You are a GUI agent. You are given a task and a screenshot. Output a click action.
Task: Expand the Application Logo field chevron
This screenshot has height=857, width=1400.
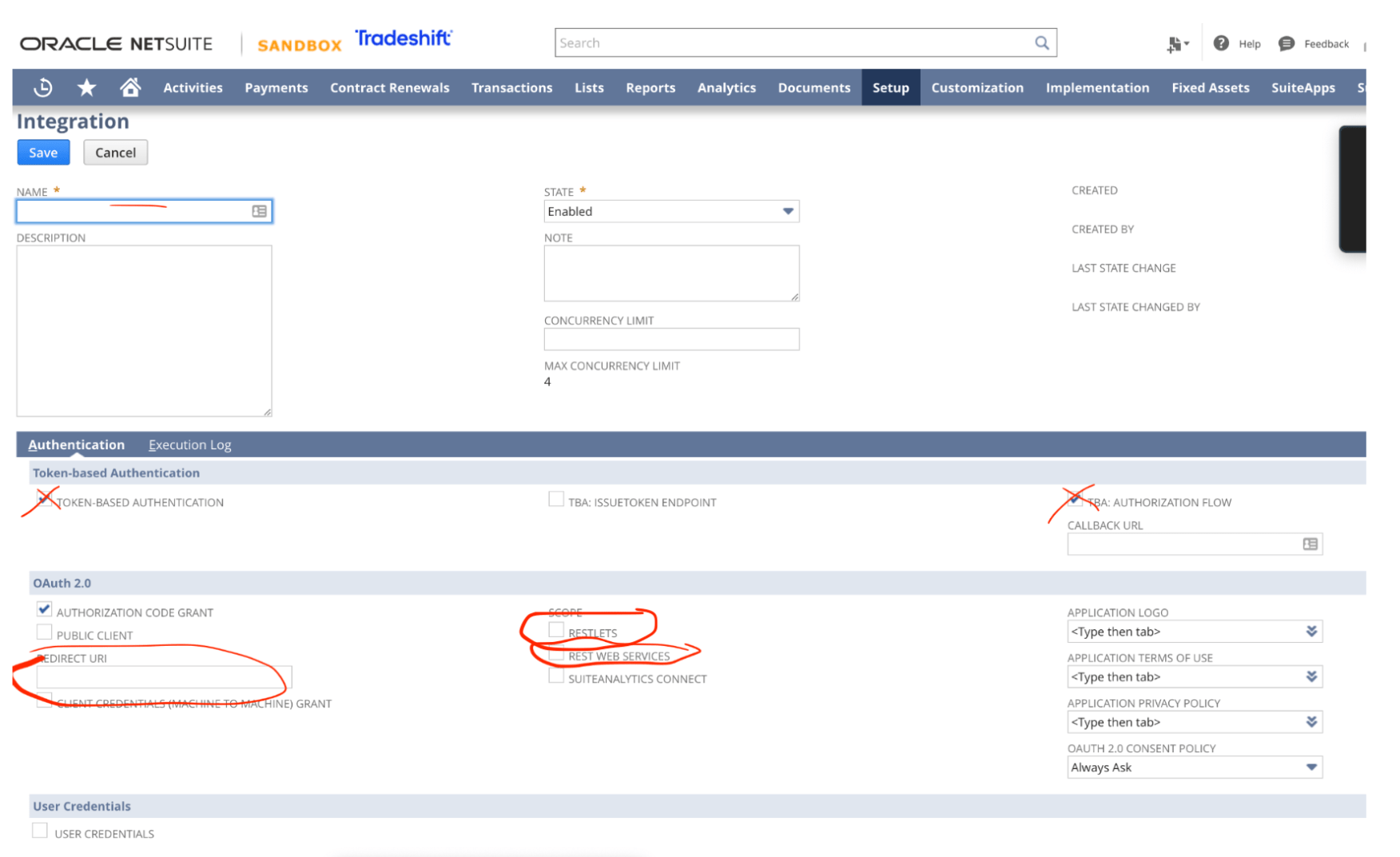1311,631
